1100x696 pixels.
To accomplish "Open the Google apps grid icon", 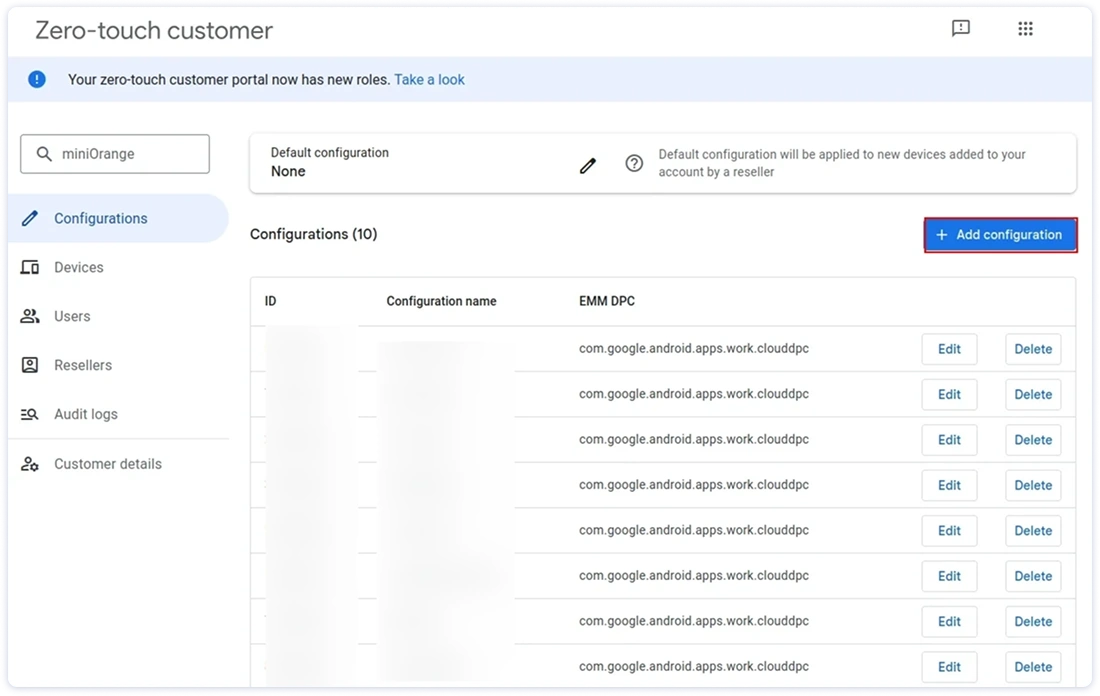I will (1025, 29).
